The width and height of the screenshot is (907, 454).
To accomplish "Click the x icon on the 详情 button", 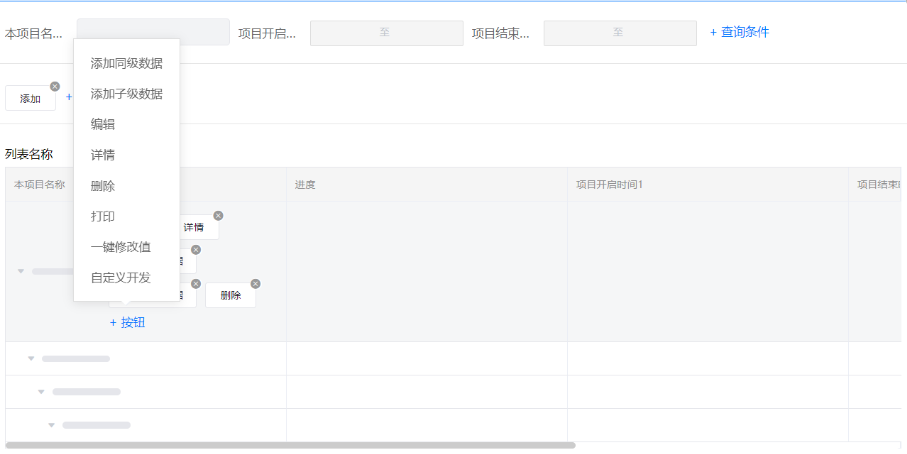I will (x=218, y=215).
